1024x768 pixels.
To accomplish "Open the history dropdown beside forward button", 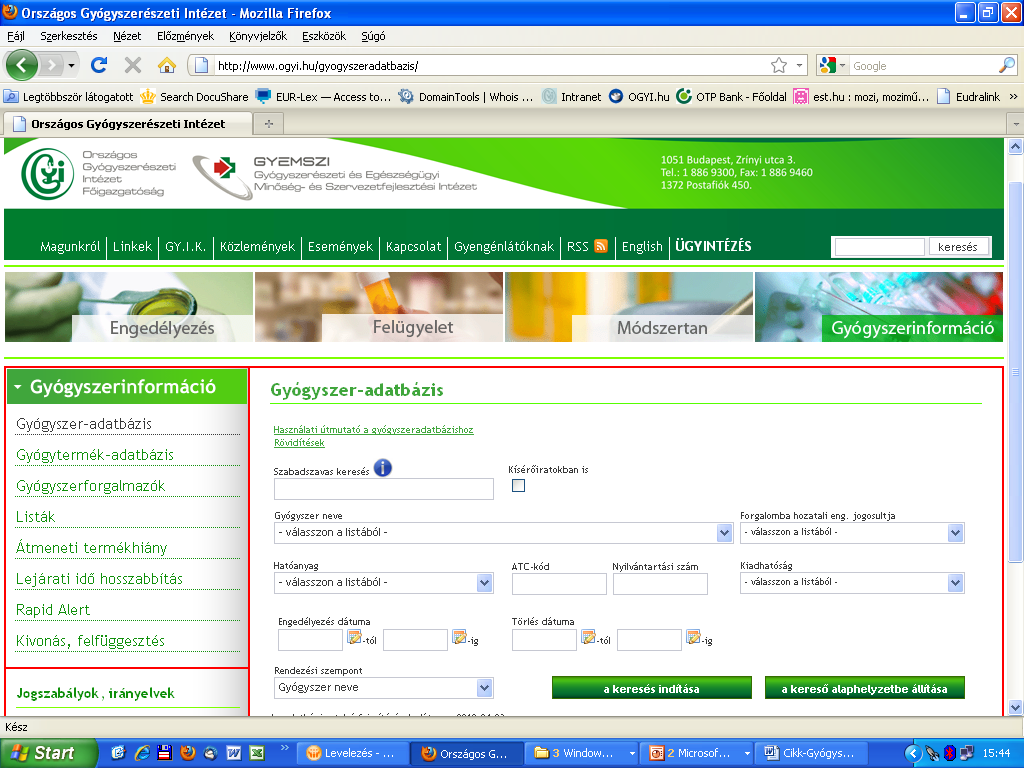I will pyautogui.click(x=71, y=65).
